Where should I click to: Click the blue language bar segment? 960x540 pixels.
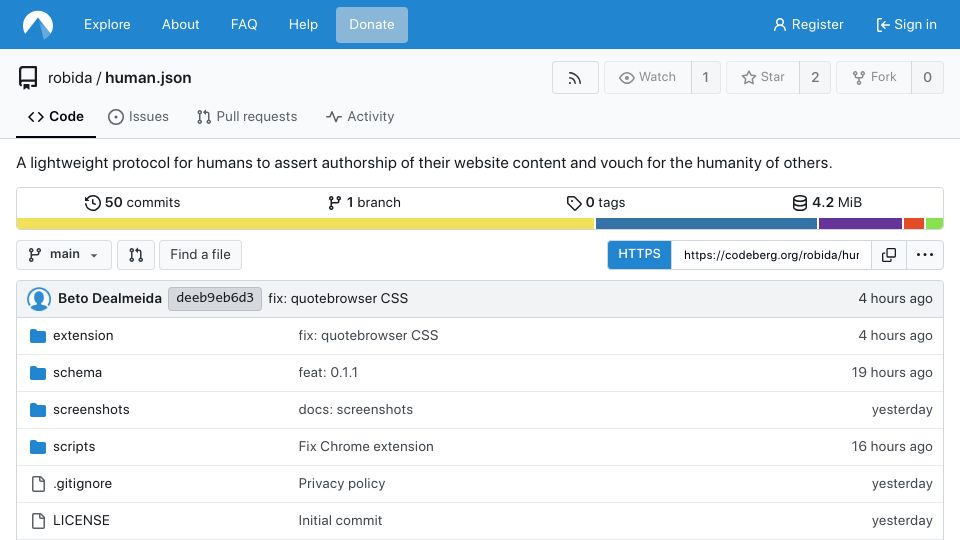(707, 224)
